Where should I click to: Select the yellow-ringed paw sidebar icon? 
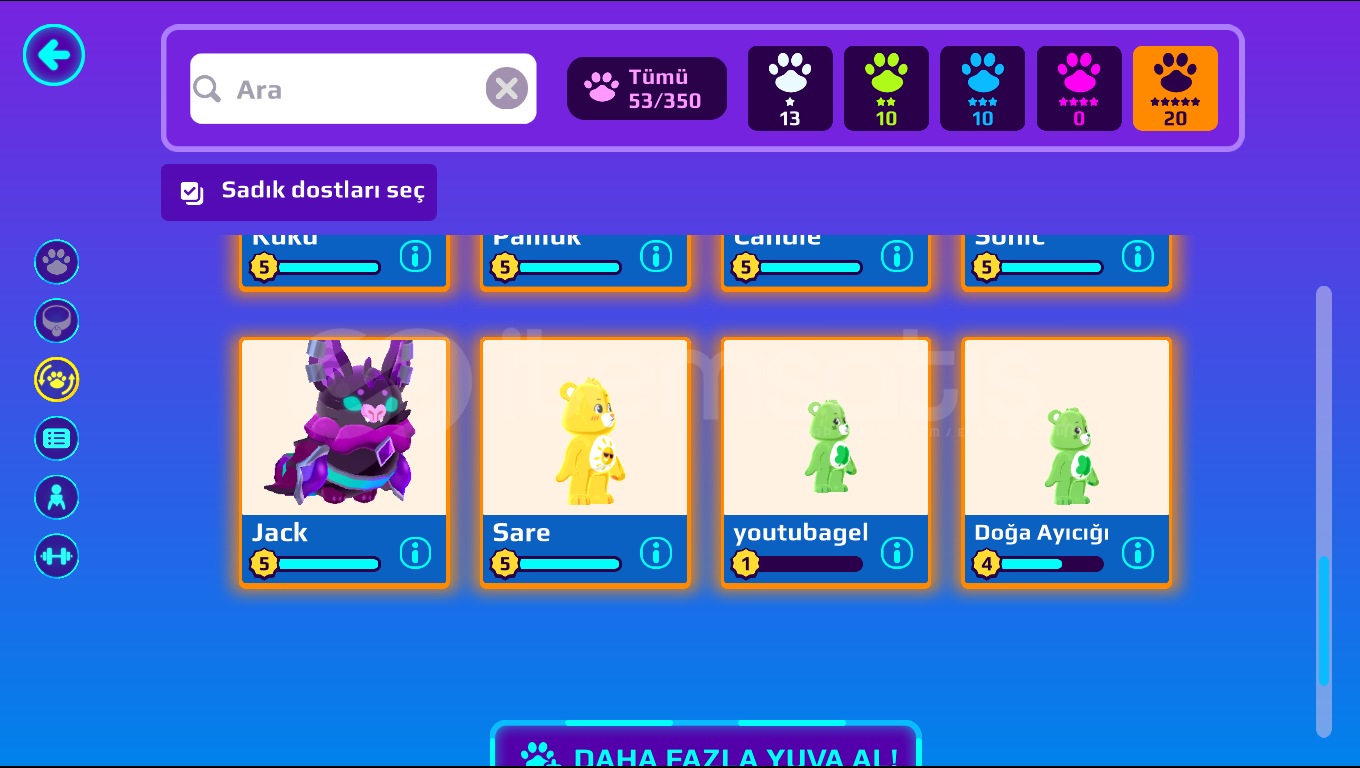click(57, 380)
